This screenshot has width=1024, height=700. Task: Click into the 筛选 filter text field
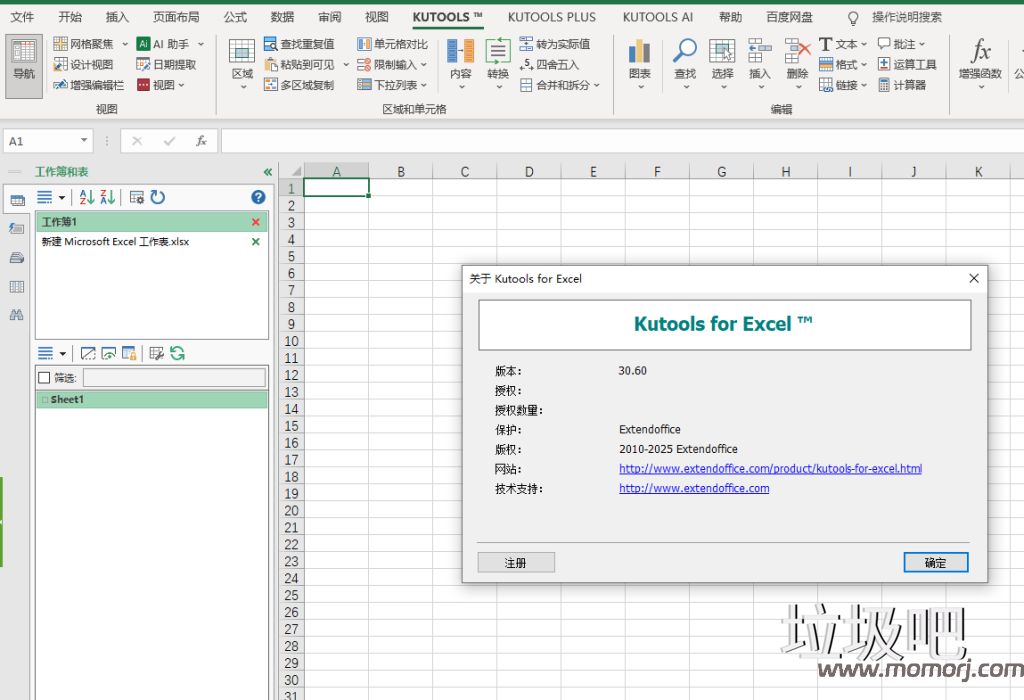tap(174, 378)
